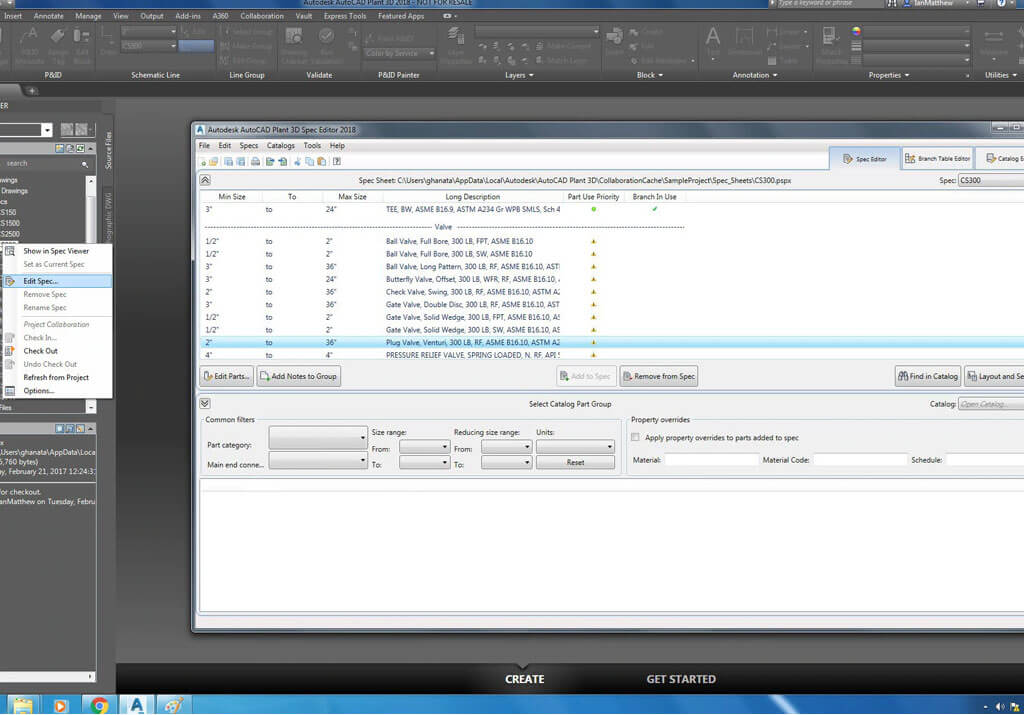
Task: Click the GET STARTED link at bottom
Action: point(681,680)
